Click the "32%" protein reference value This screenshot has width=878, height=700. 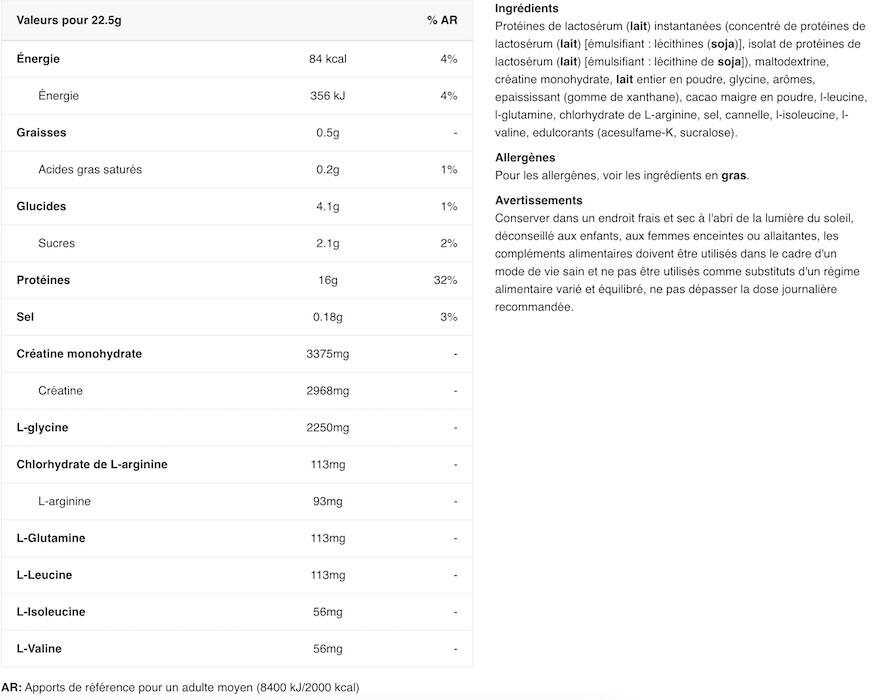tap(445, 281)
